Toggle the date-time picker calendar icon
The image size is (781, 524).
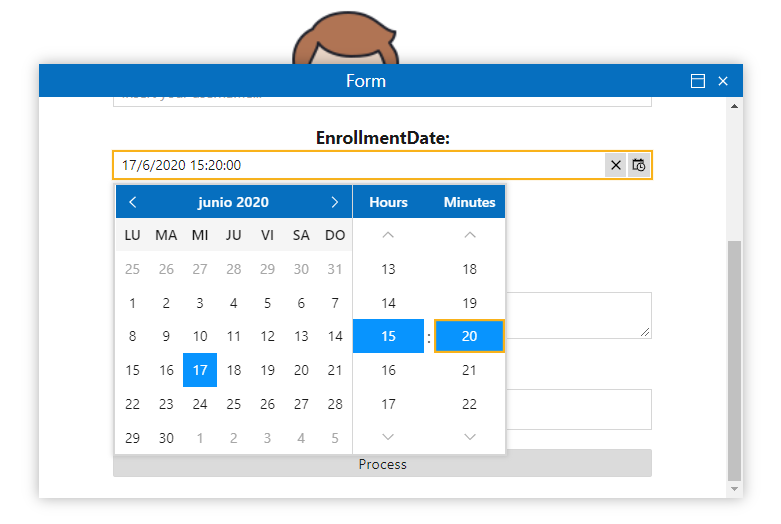(639, 165)
